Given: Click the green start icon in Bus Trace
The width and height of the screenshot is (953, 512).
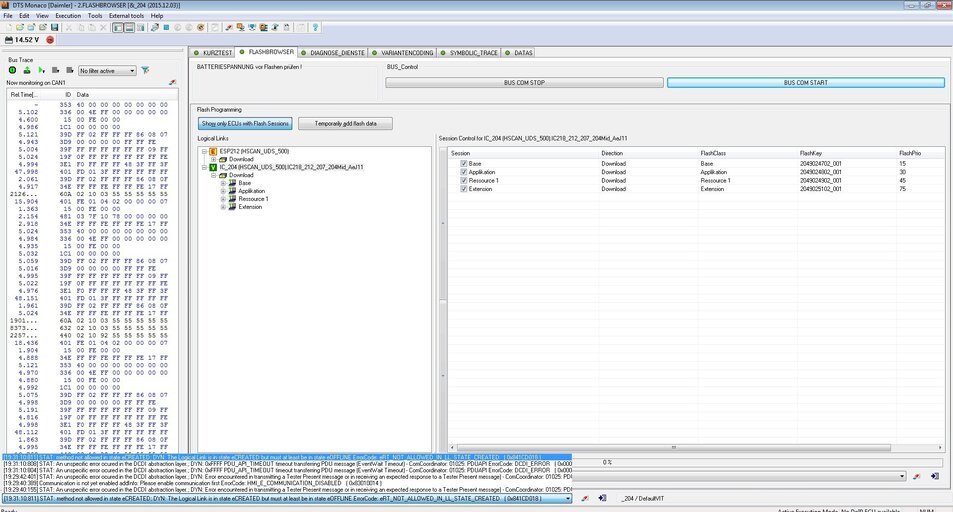Looking at the screenshot, I should point(12,71).
